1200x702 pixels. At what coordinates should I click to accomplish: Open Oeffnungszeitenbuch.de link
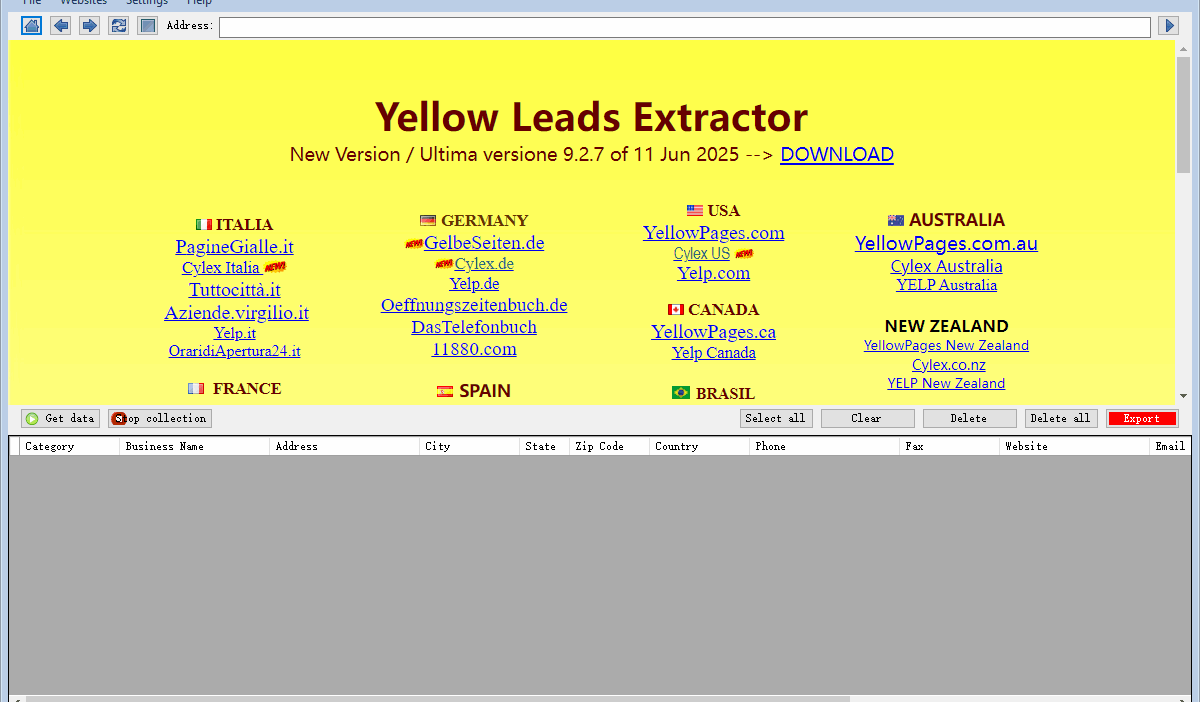pos(474,305)
